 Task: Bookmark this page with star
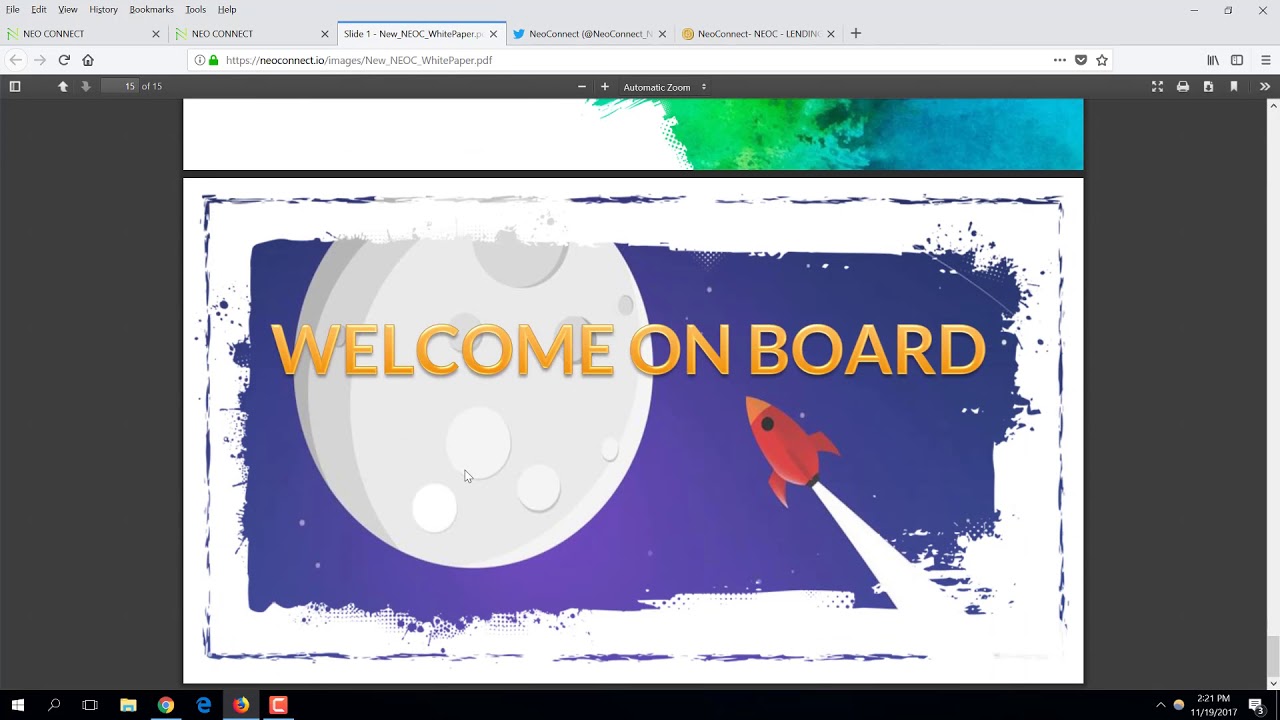pos(1102,60)
